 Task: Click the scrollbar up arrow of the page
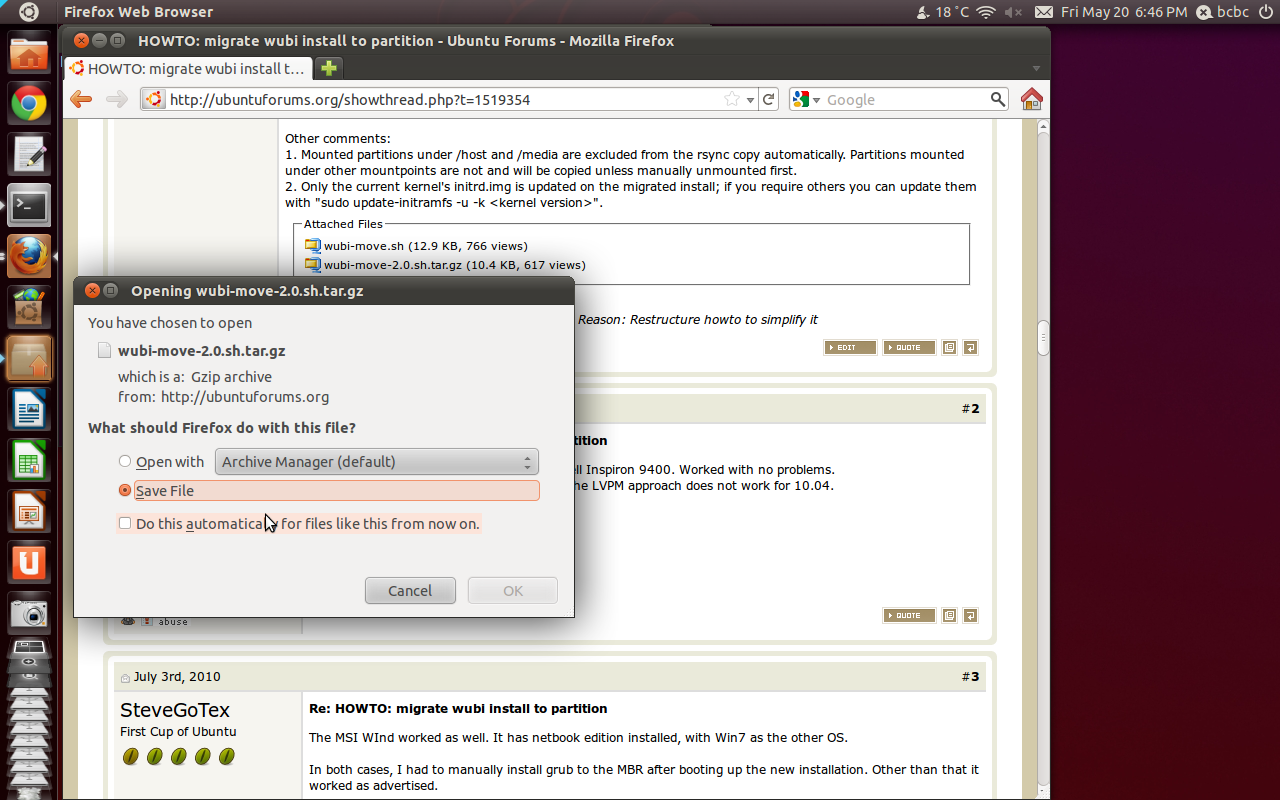point(1043,127)
